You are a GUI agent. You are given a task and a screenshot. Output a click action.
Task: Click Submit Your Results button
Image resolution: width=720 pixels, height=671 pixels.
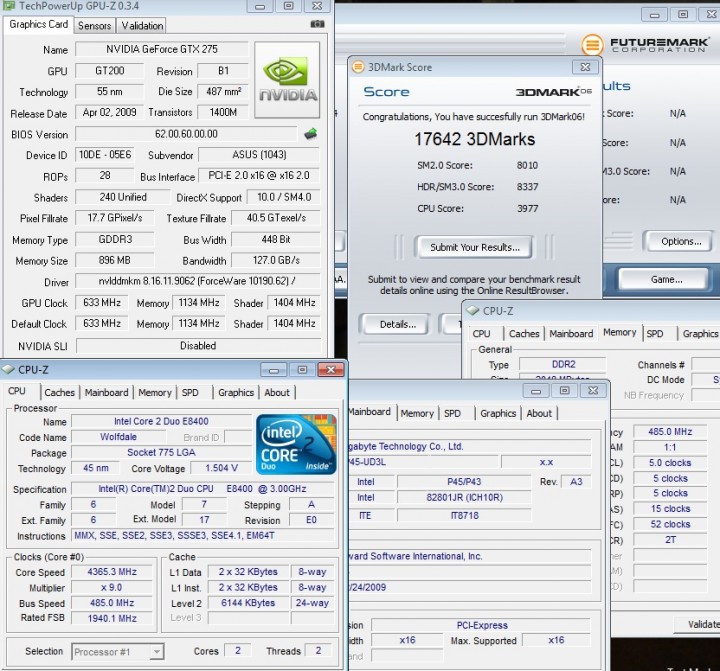click(474, 248)
